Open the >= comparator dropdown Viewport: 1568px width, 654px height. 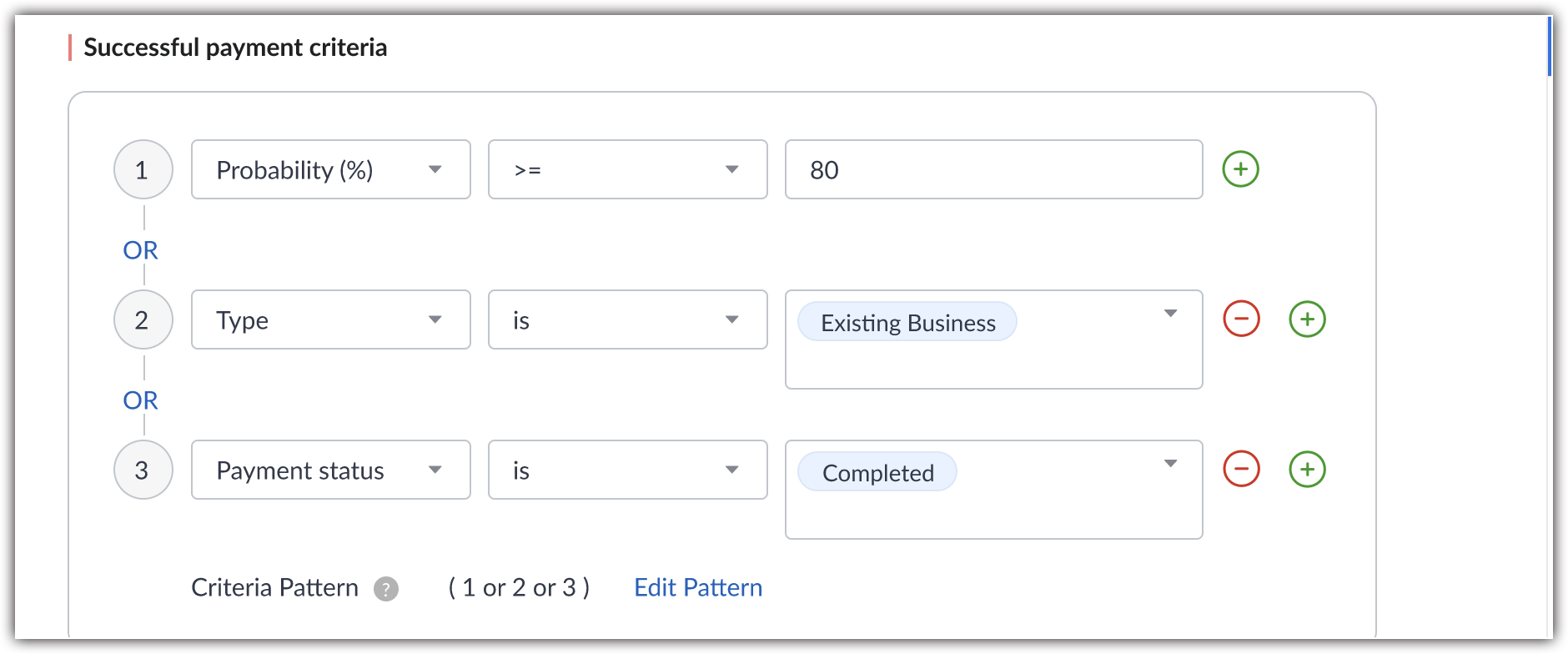(x=627, y=169)
